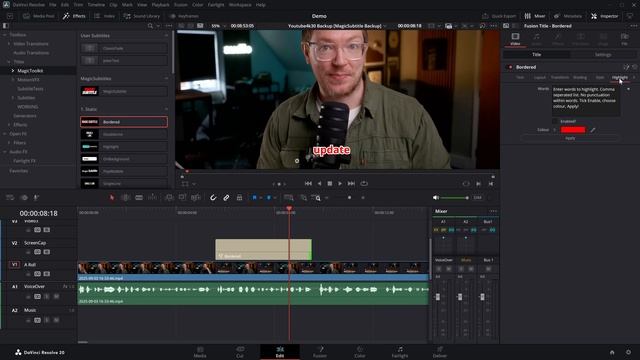Open the File menu
This screenshot has width=640, height=360.
[53, 5]
